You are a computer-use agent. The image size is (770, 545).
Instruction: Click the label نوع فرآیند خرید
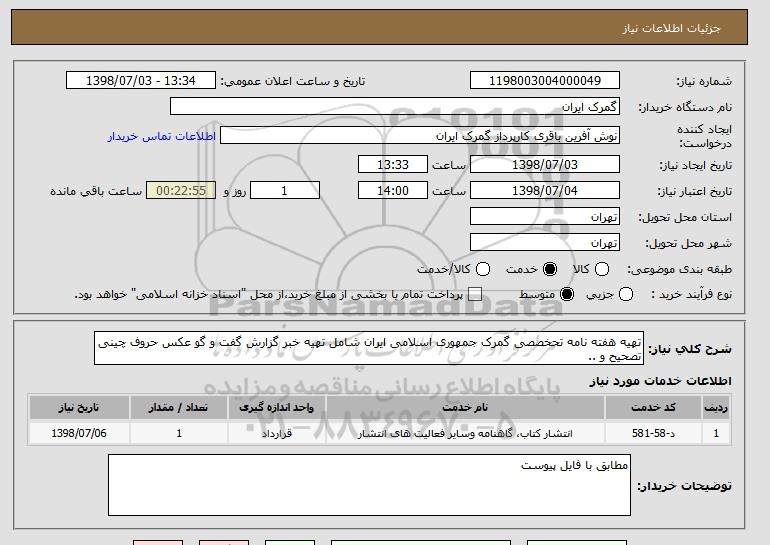(692, 294)
